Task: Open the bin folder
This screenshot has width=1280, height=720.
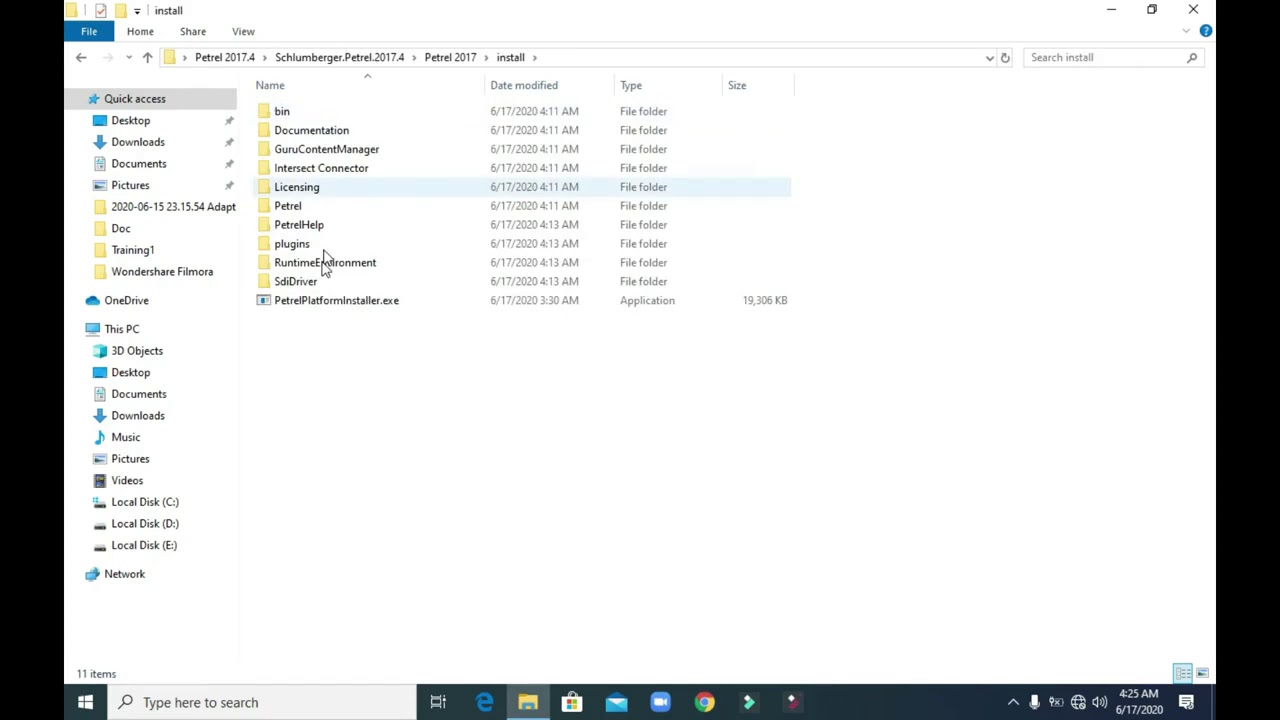Action: (282, 111)
